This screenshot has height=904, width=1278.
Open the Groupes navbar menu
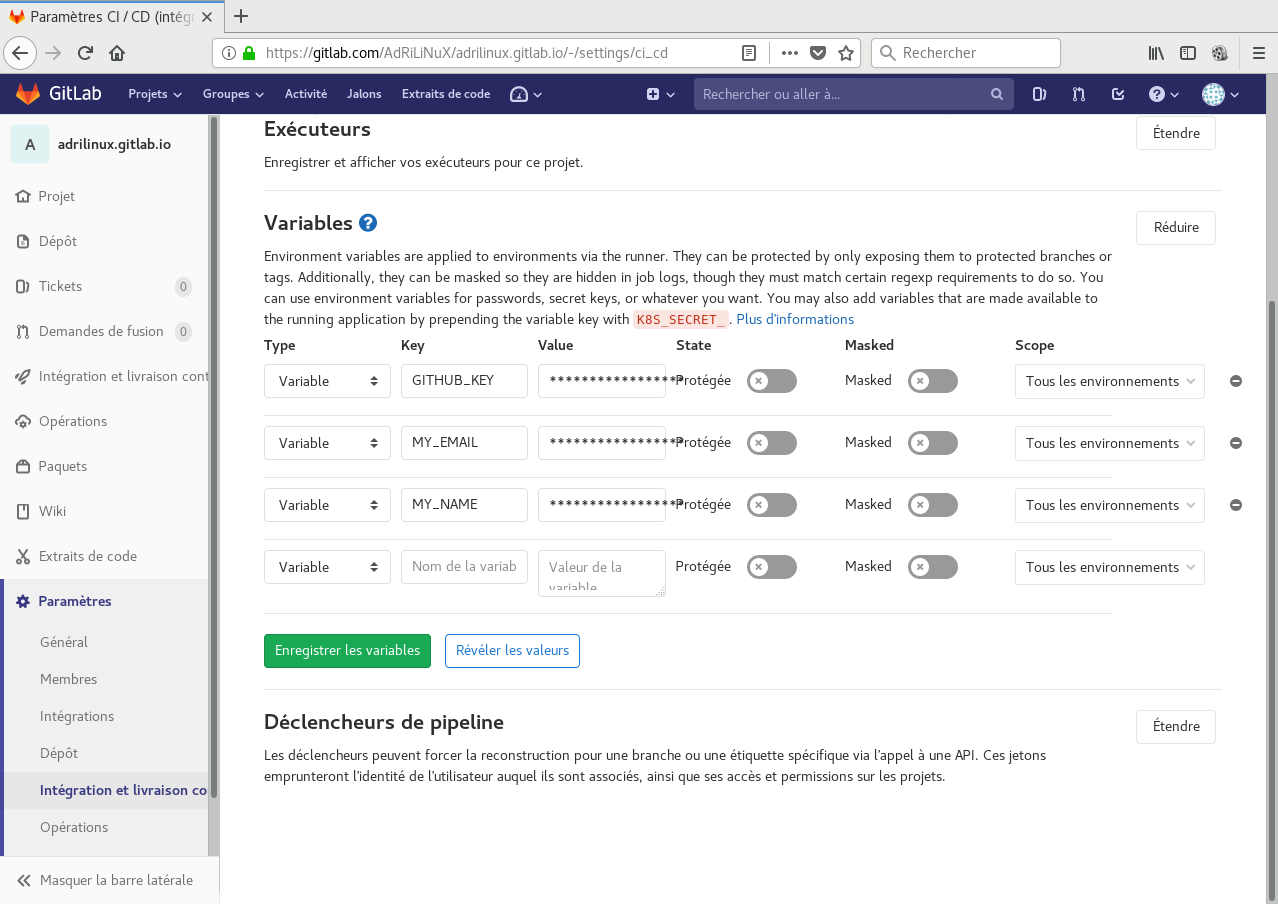pos(233,94)
